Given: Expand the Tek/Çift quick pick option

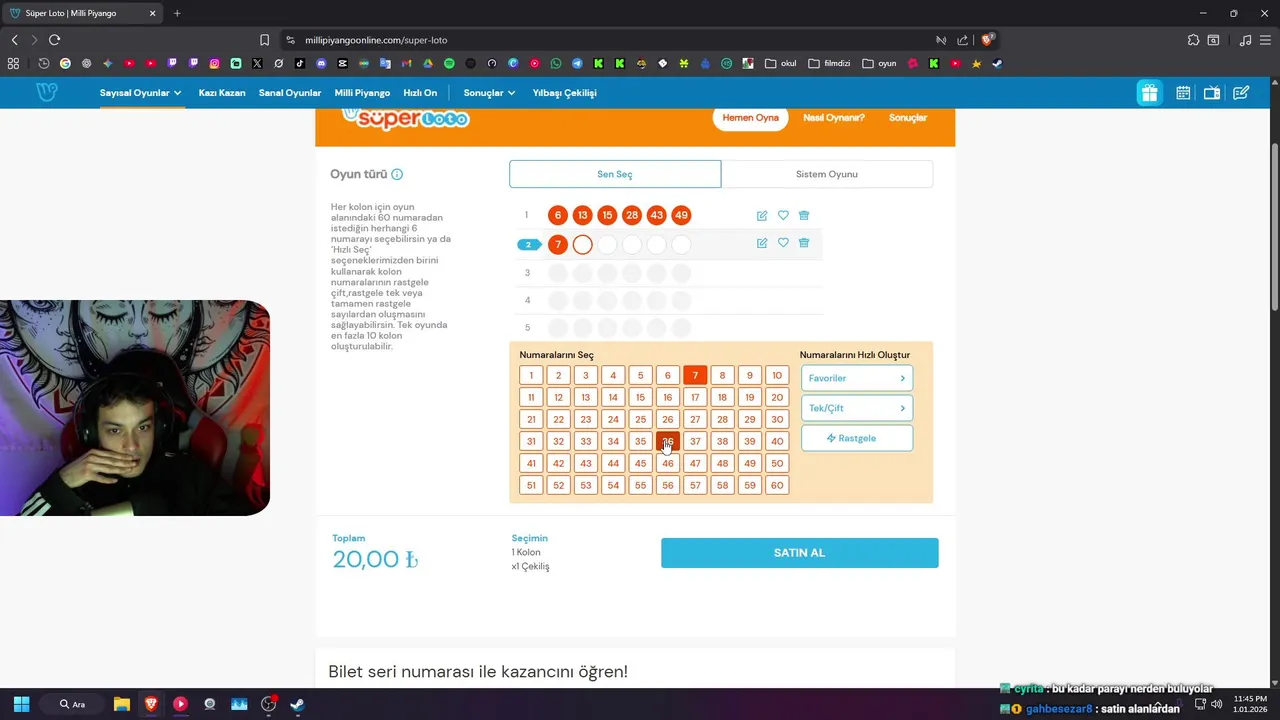Looking at the screenshot, I should (857, 408).
